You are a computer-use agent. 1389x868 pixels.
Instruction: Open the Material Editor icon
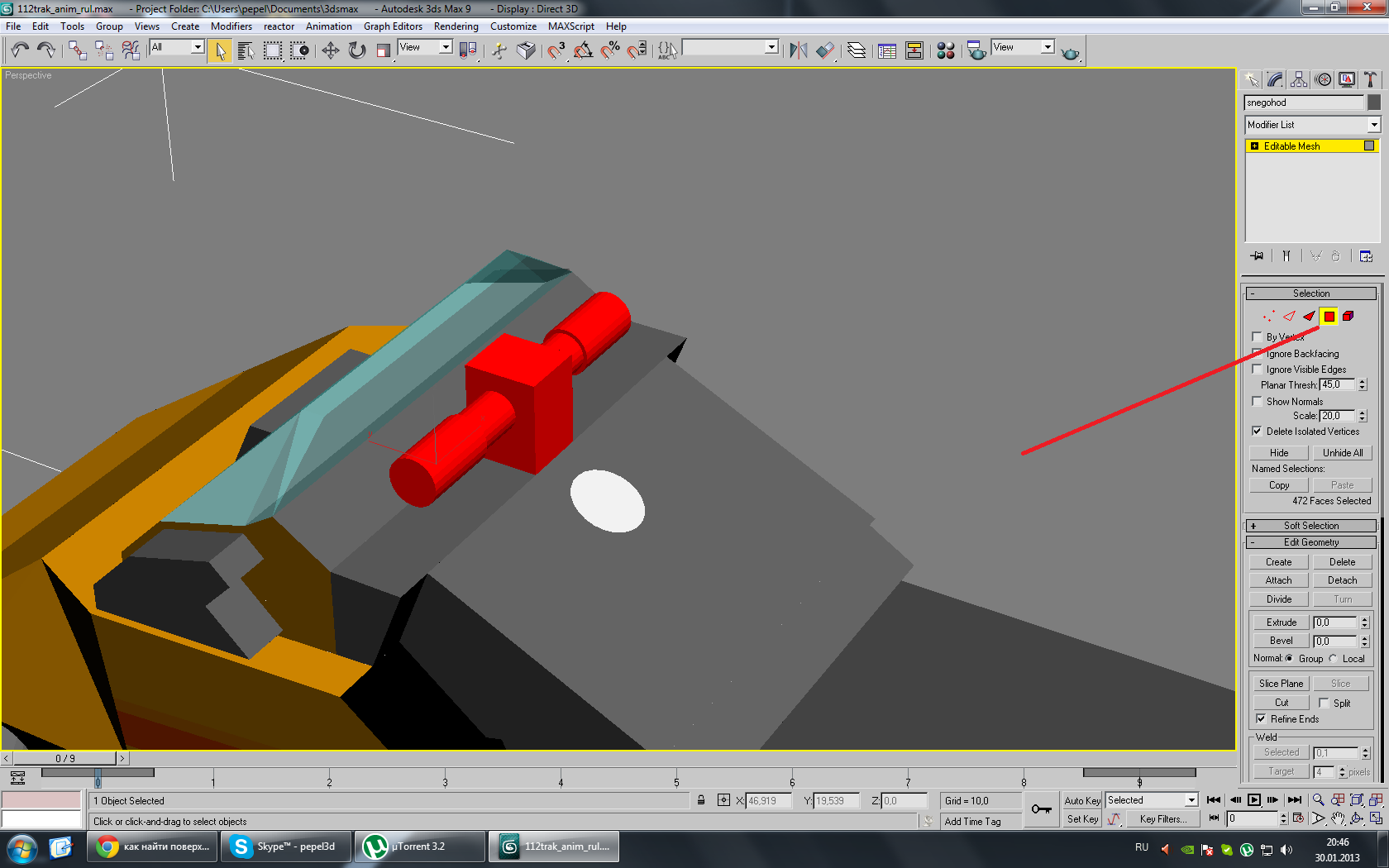click(946, 50)
